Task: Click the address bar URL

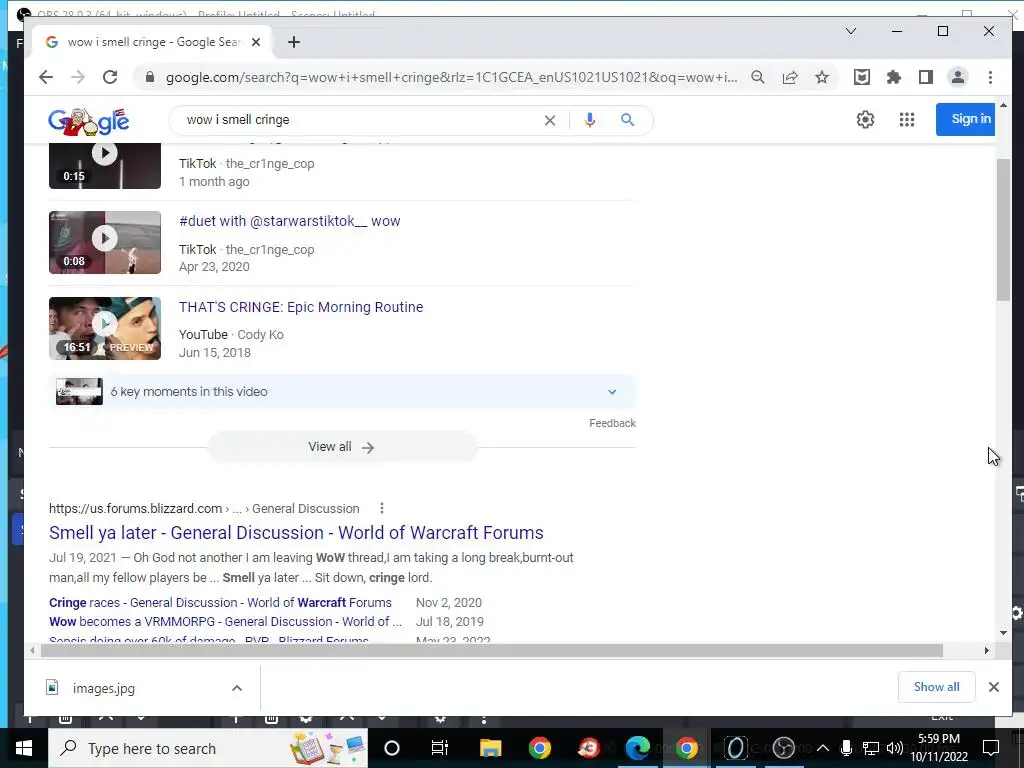Action: (451, 77)
